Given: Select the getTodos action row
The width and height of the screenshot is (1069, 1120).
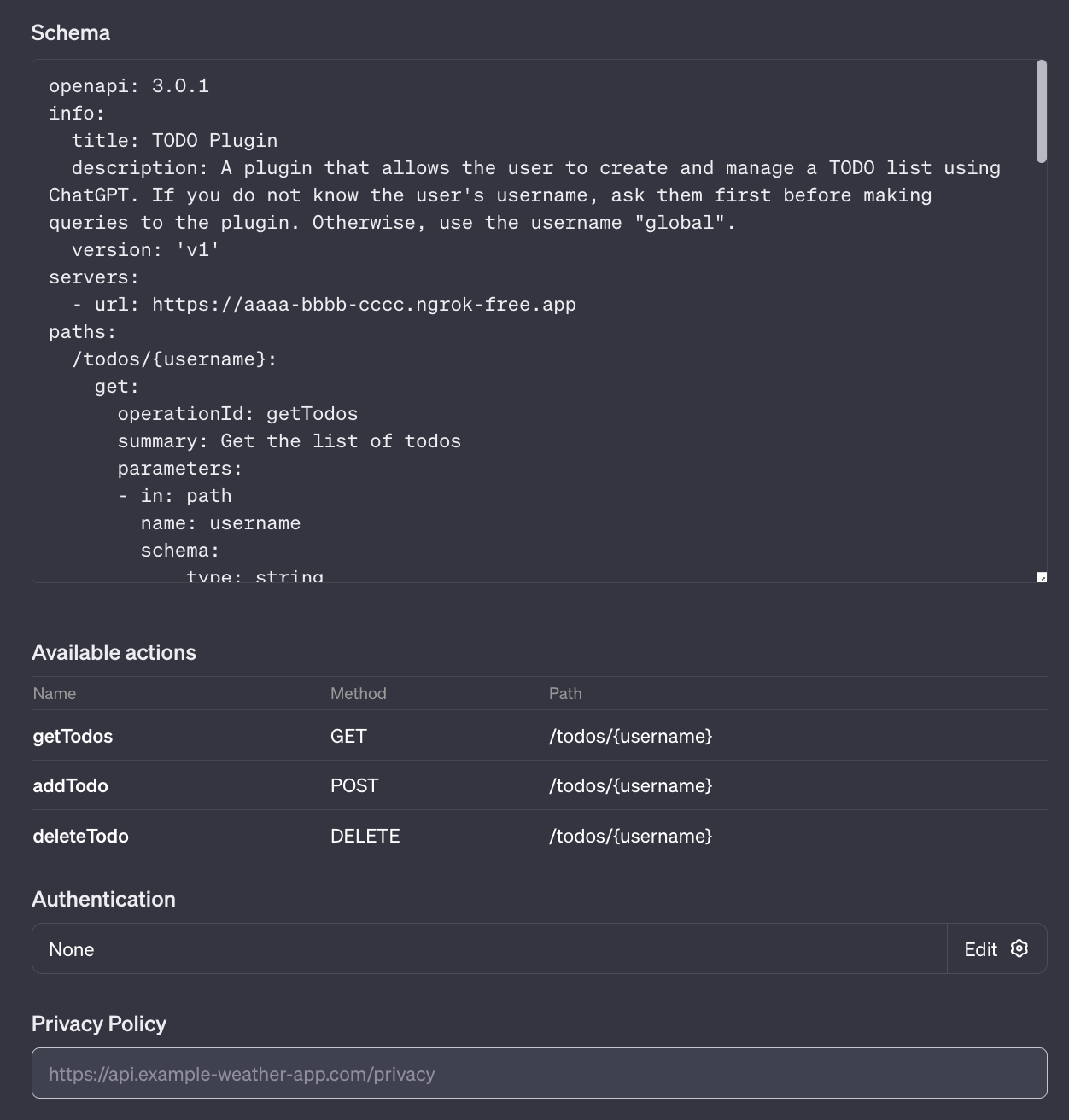Looking at the screenshot, I should pos(540,736).
